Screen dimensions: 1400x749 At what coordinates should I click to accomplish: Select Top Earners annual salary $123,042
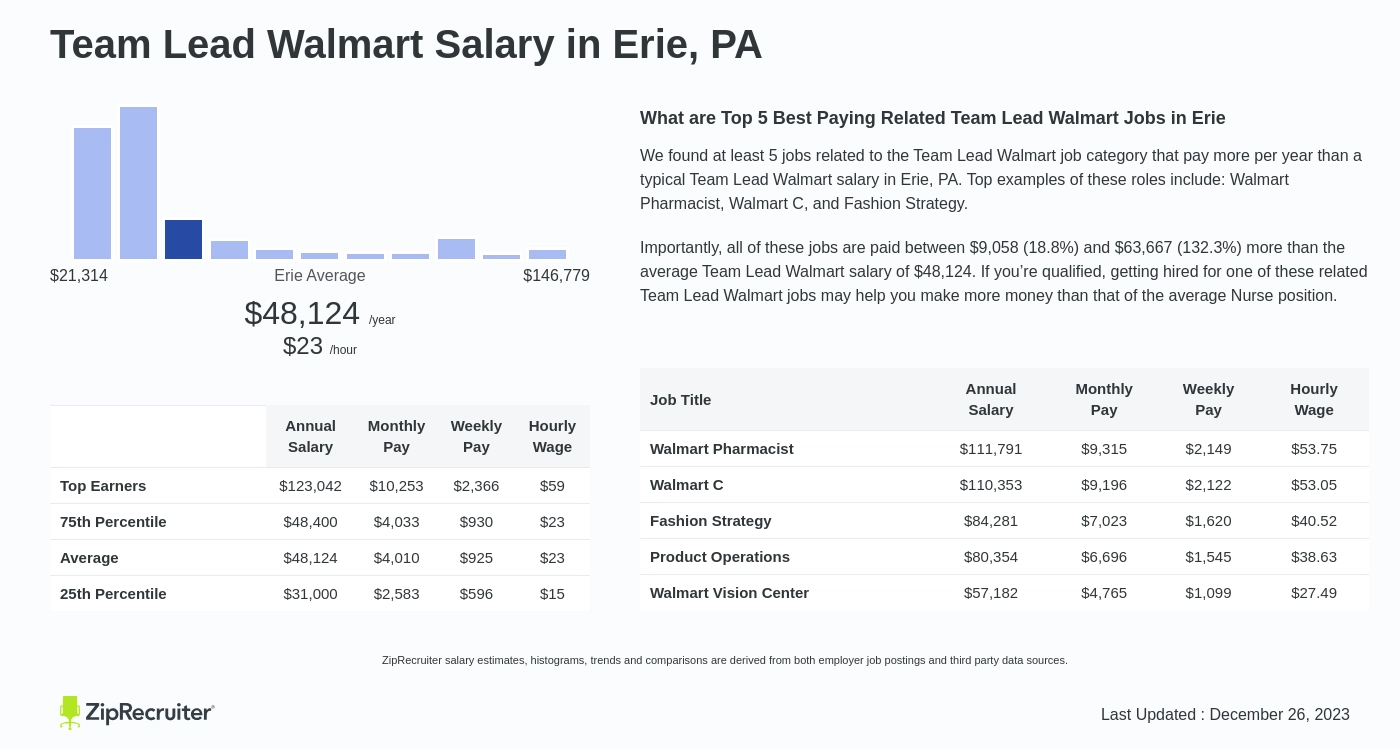click(310, 485)
